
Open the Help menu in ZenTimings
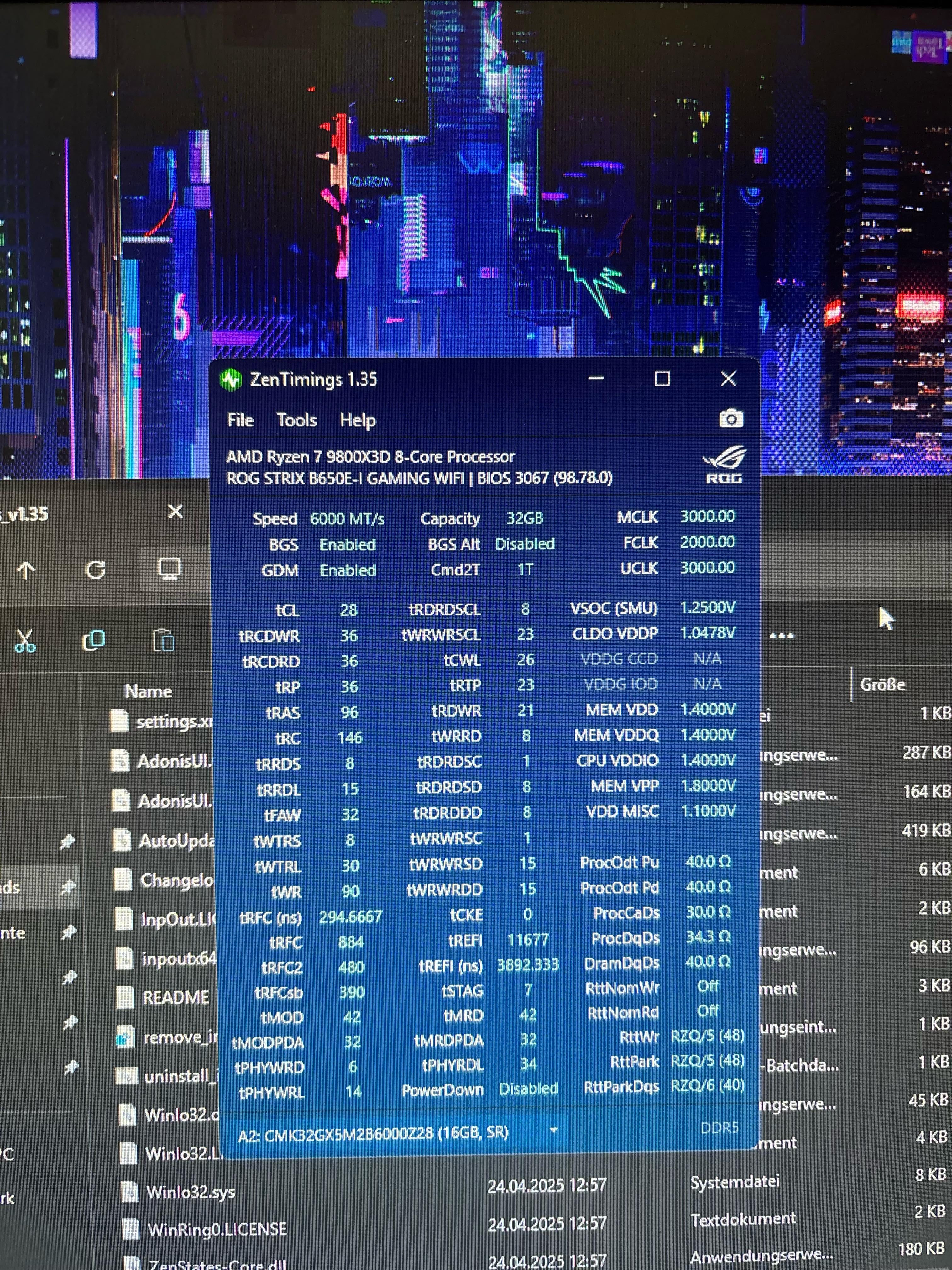point(358,420)
